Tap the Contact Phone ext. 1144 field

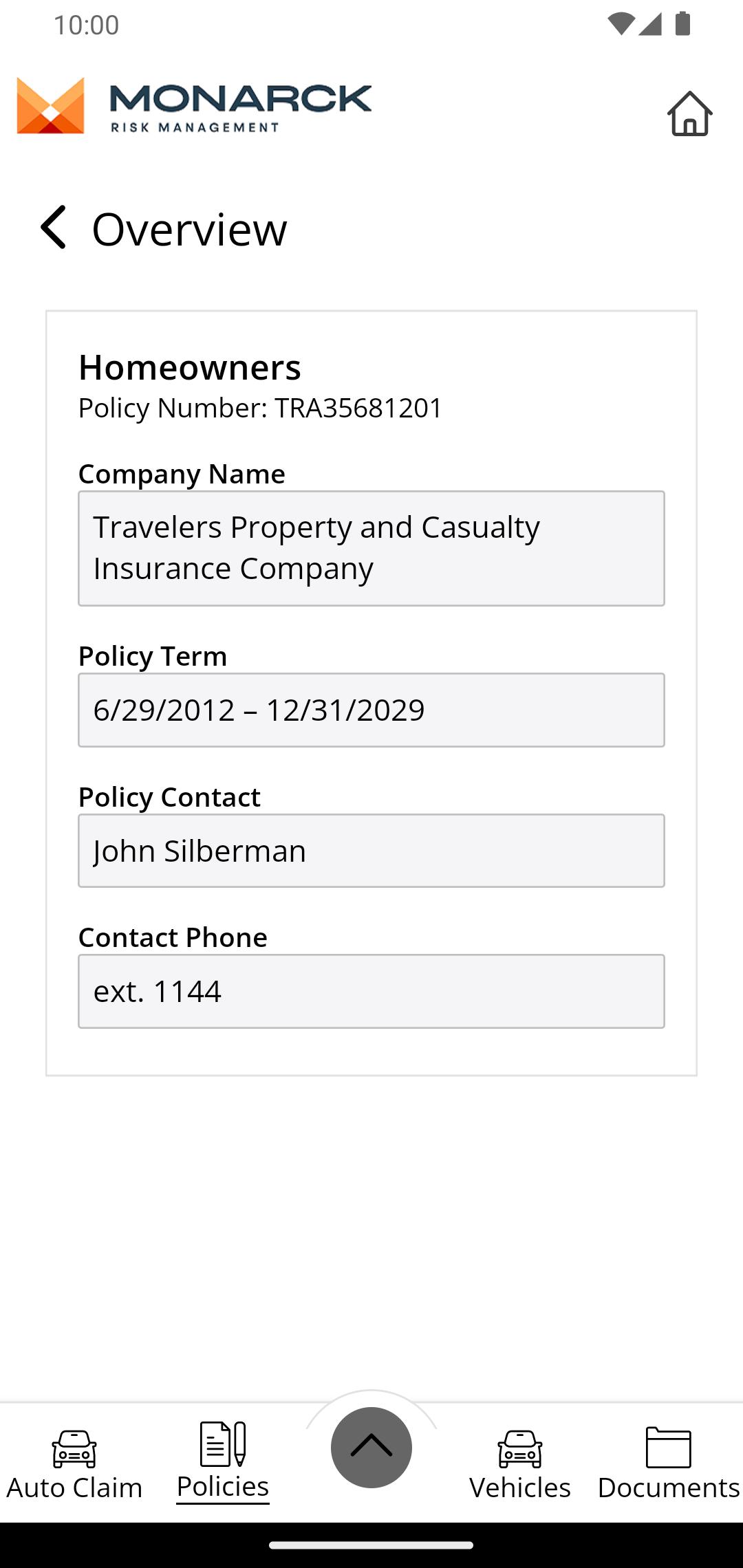pos(371,991)
